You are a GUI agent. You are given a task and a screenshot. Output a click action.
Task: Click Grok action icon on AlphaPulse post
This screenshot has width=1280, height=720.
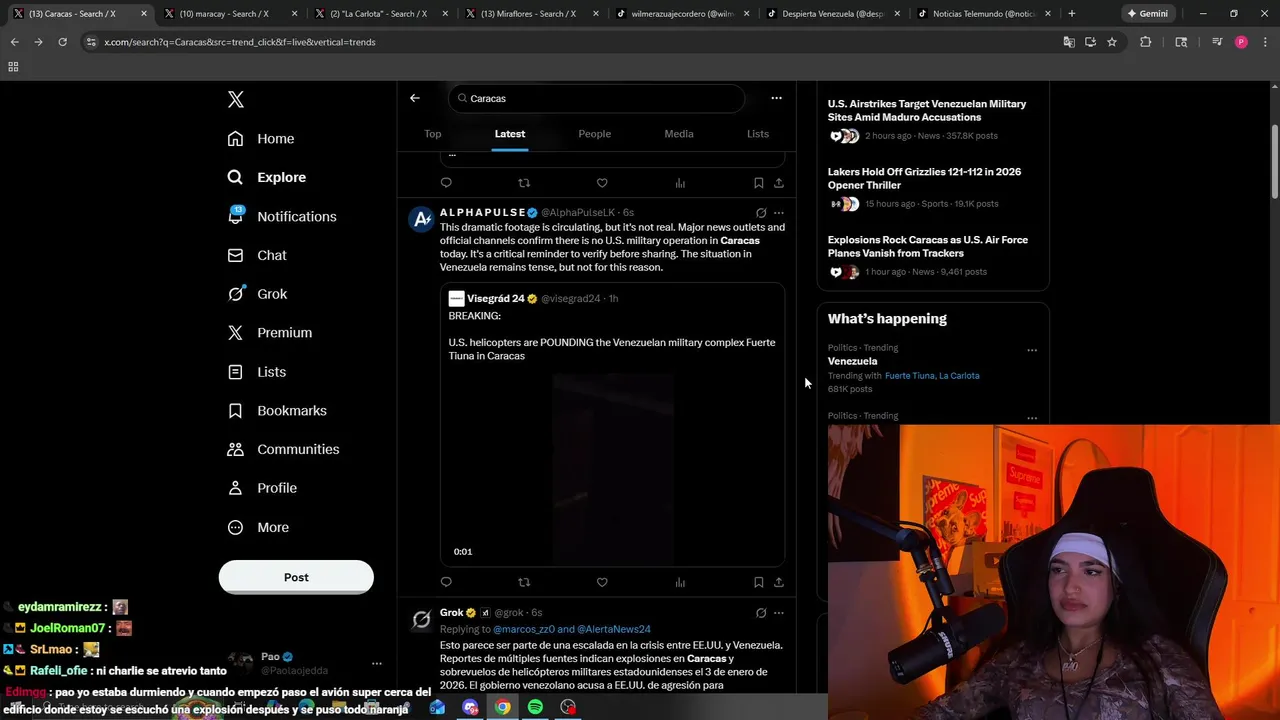[761, 213]
